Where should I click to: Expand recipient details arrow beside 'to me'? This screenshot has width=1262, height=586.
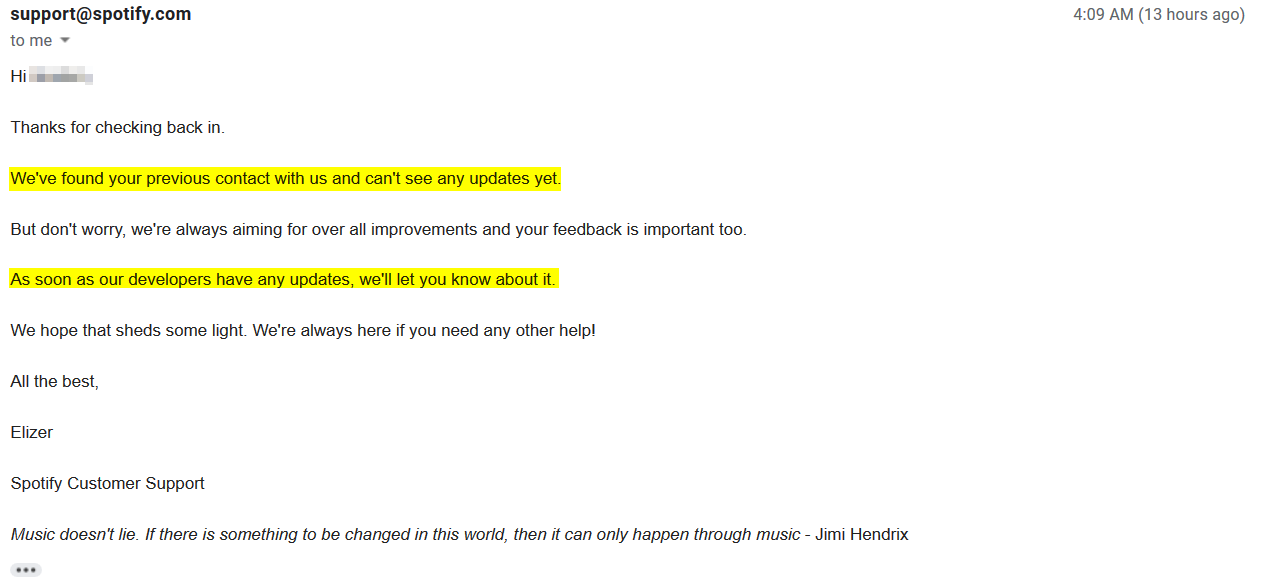click(65, 41)
